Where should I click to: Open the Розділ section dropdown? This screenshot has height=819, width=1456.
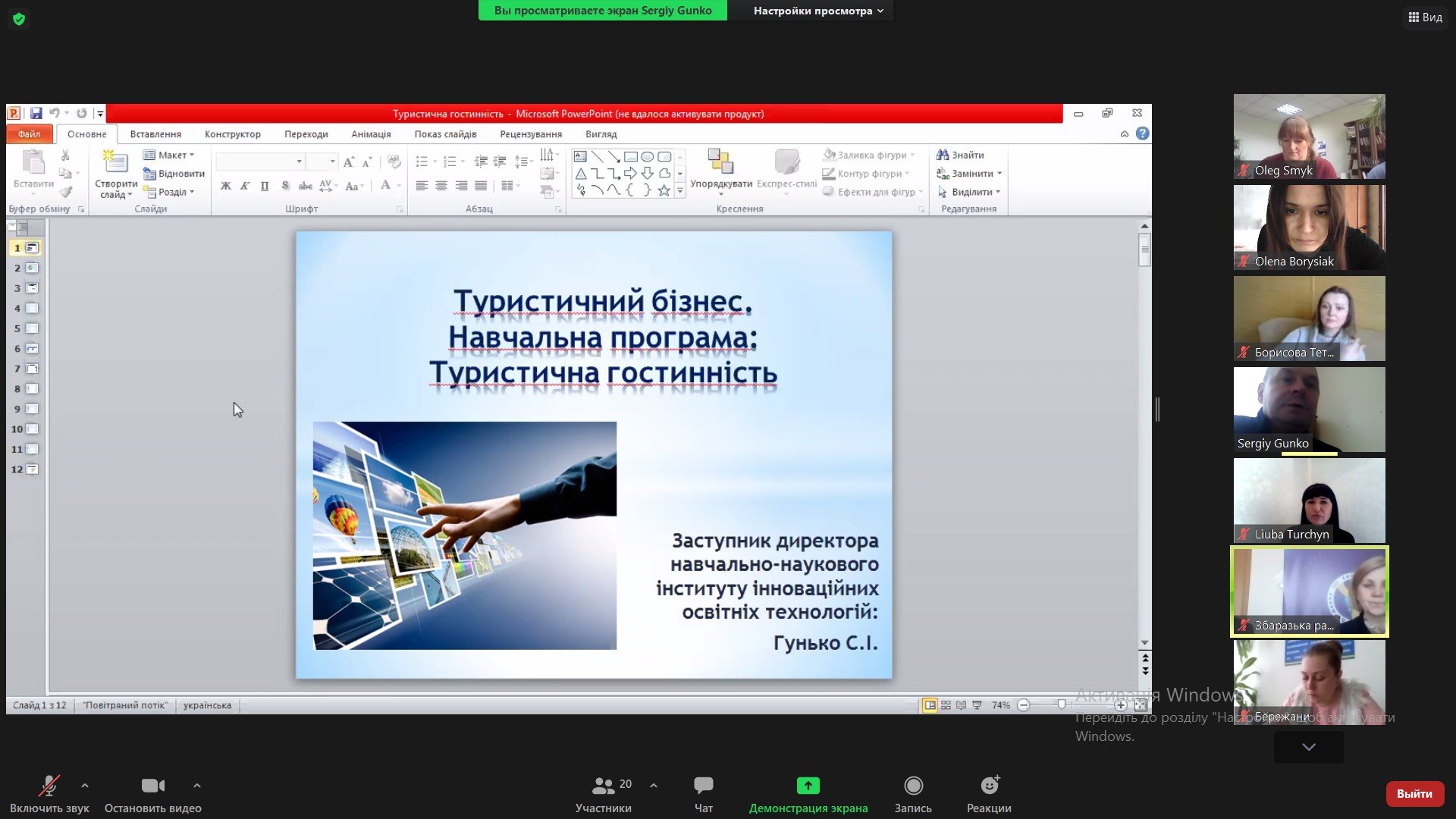(x=168, y=192)
